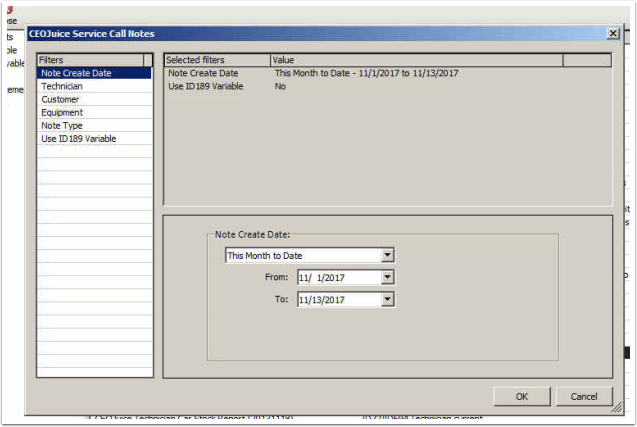Viewport: 637px width, 427px height.
Task: Click the This Month to Date value cell
Action: pyautogui.click(x=366, y=73)
